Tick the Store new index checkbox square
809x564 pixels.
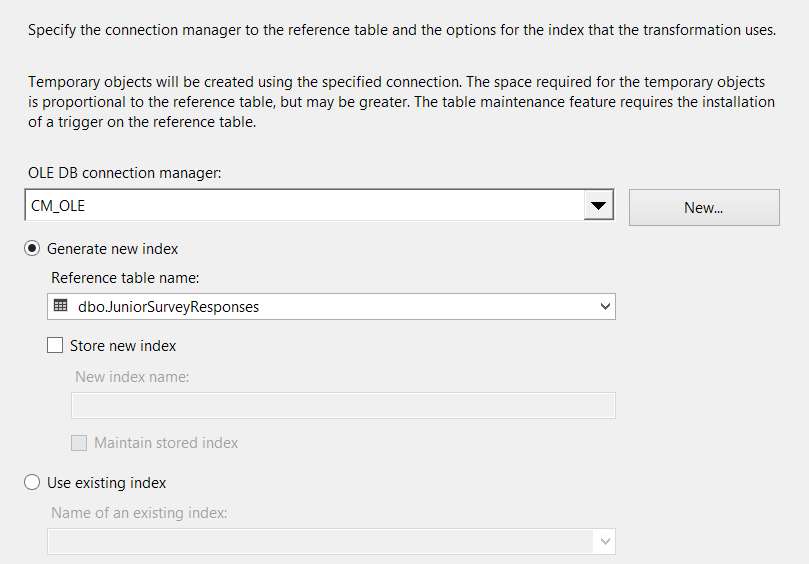click(x=55, y=346)
